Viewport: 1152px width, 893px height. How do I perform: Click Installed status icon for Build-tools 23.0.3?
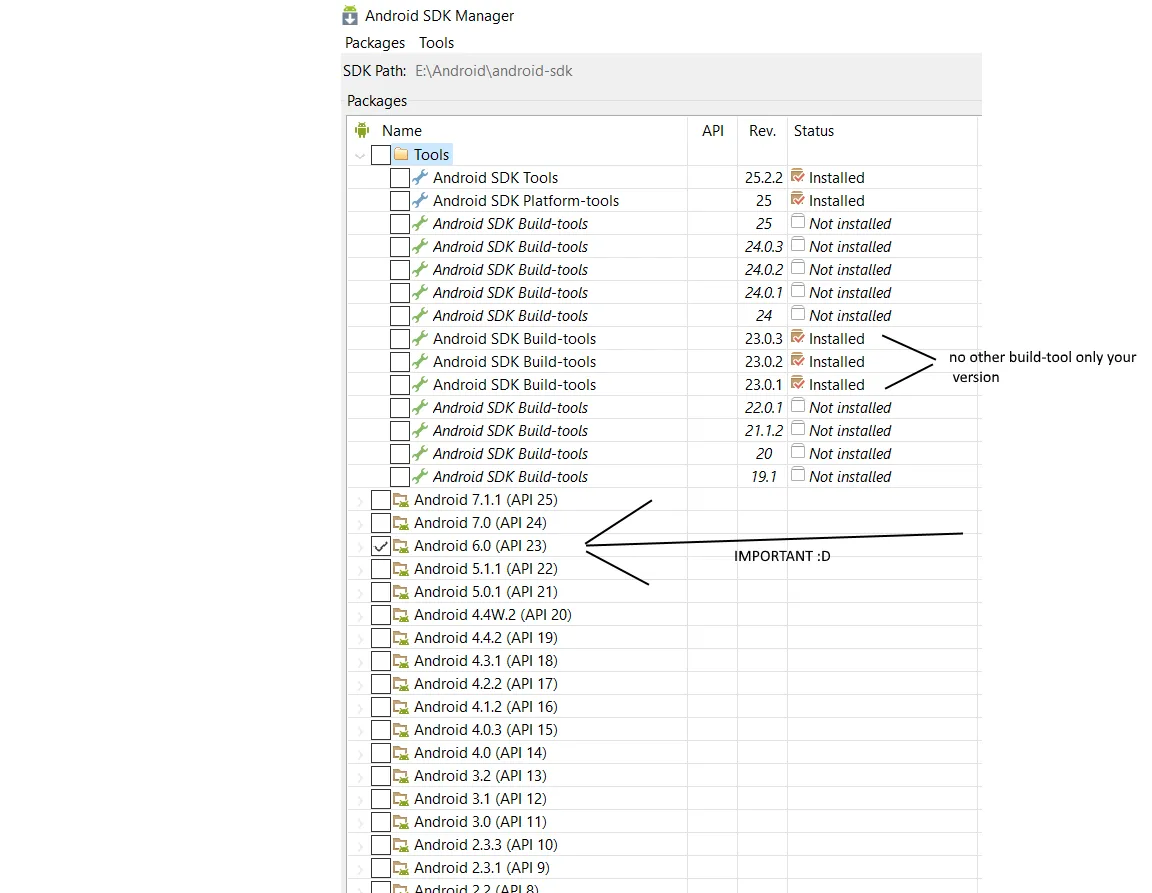(798, 337)
